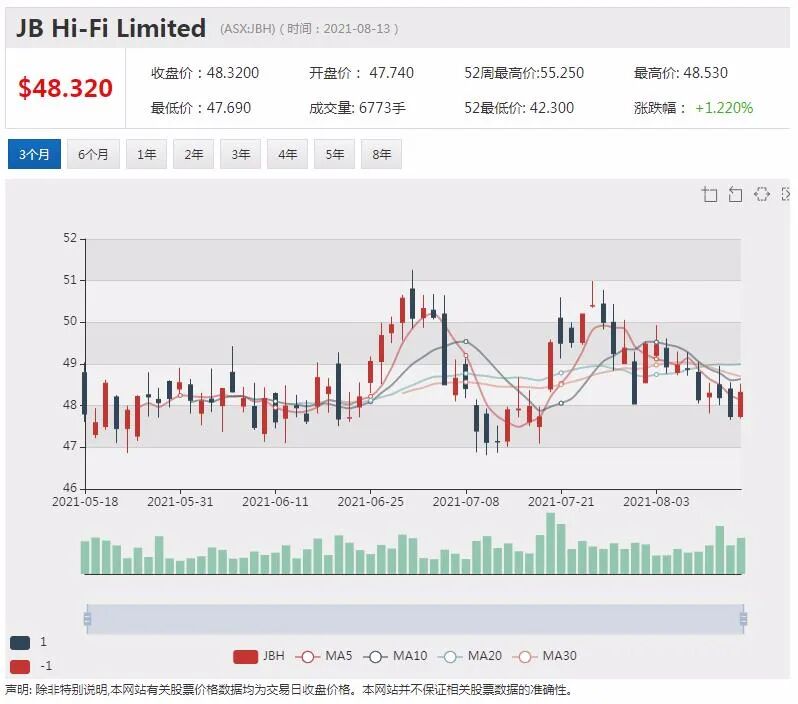Grab the left data zoom handle

tap(87, 619)
